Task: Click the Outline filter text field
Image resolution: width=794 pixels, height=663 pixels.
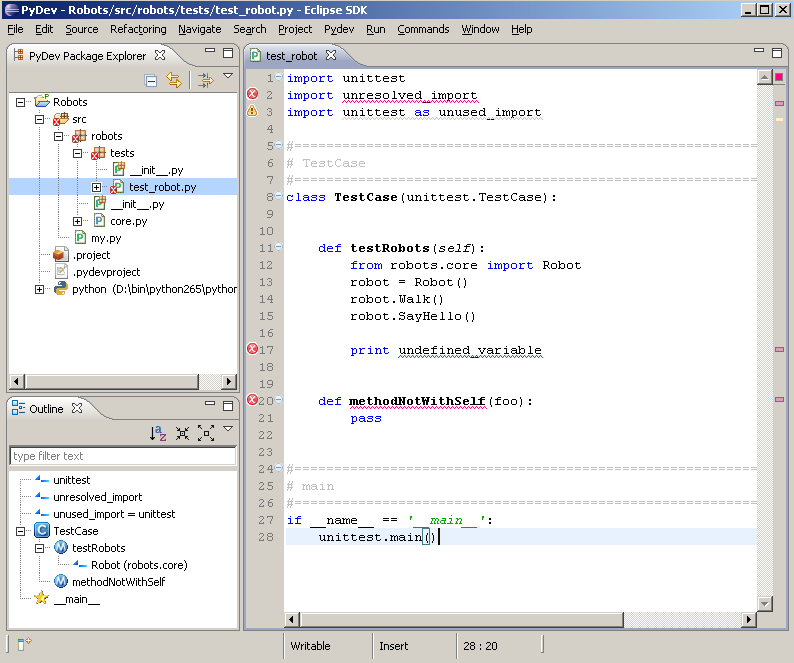Action: (x=123, y=456)
